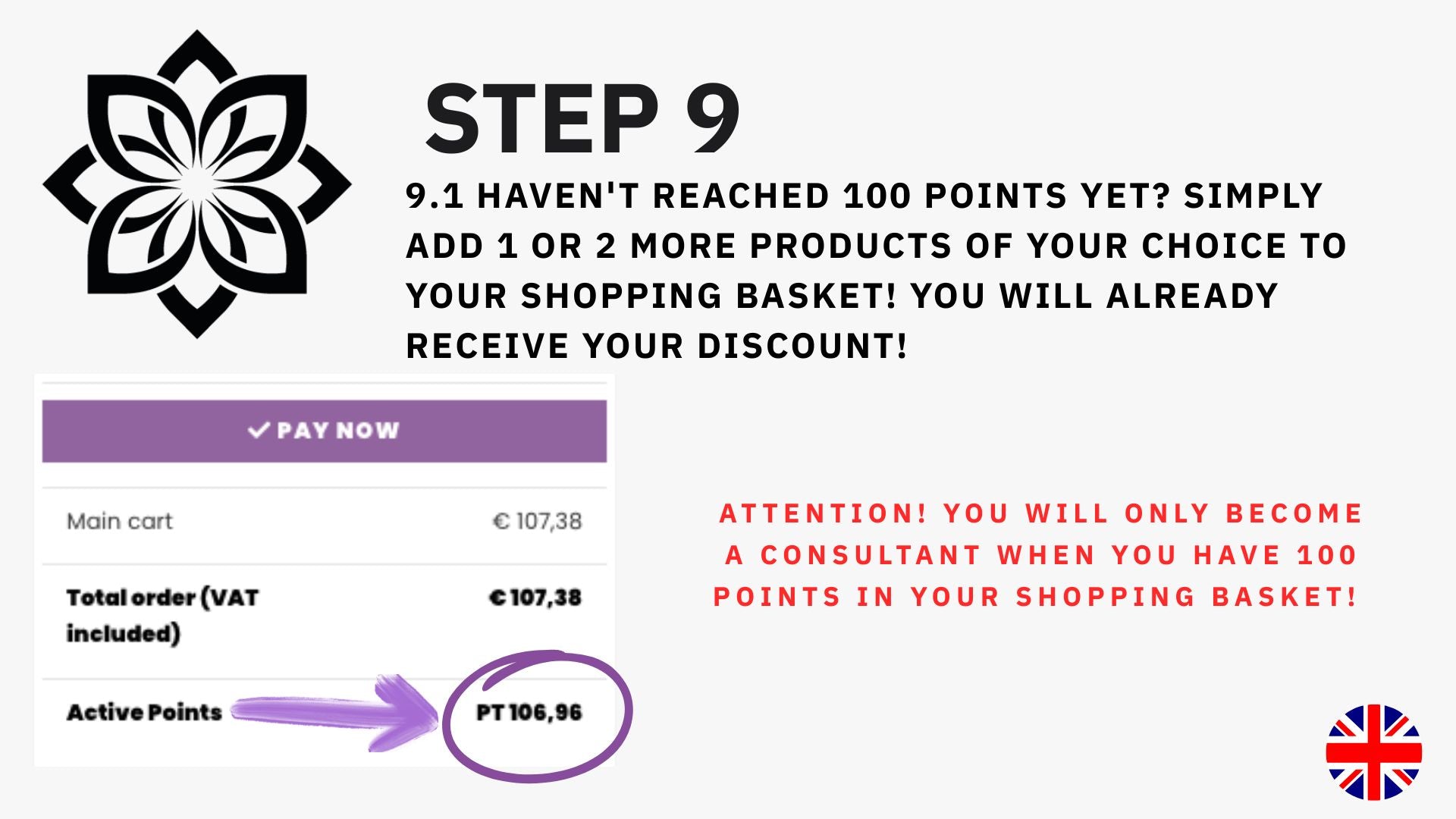This screenshot has height=819, width=1456.
Task: Click the UK flag icon
Action: click(1373, 752)
